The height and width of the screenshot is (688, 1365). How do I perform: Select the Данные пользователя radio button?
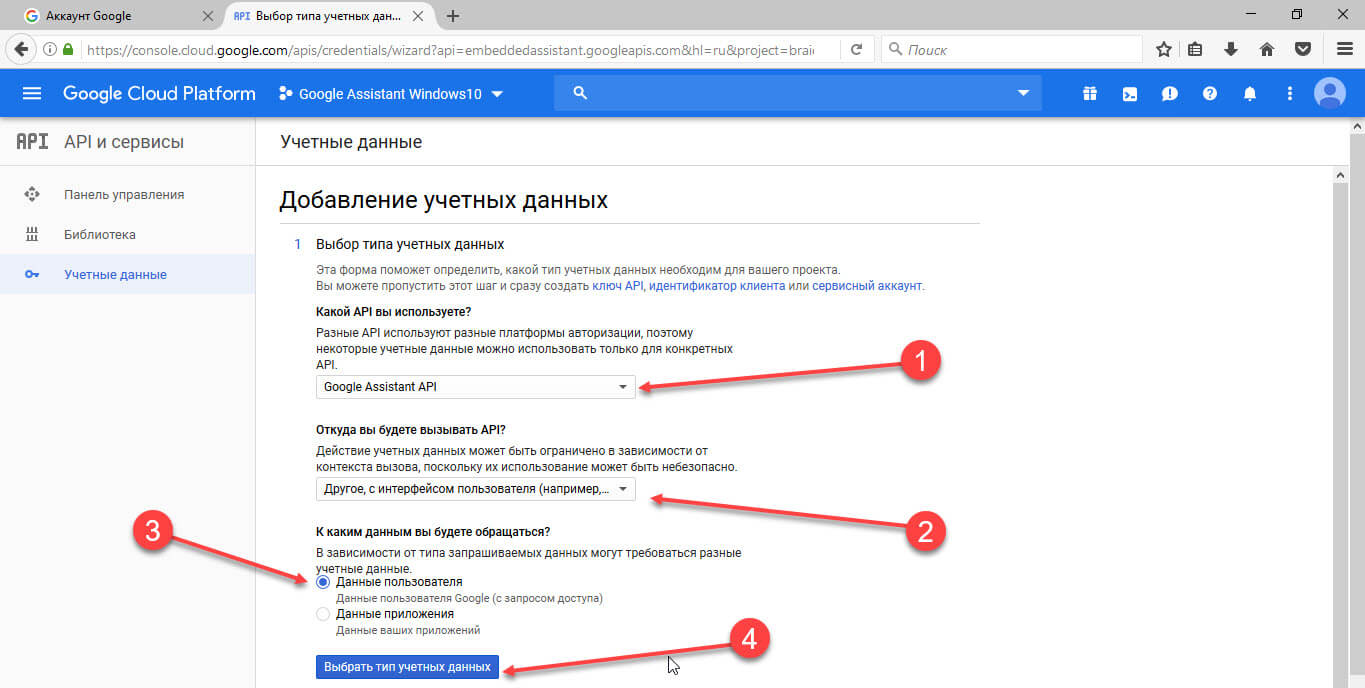[x=322, y=581]
